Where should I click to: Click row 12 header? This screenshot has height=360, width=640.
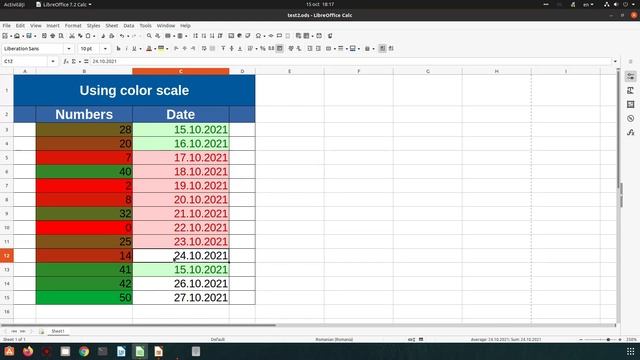[x=7, y=256]
